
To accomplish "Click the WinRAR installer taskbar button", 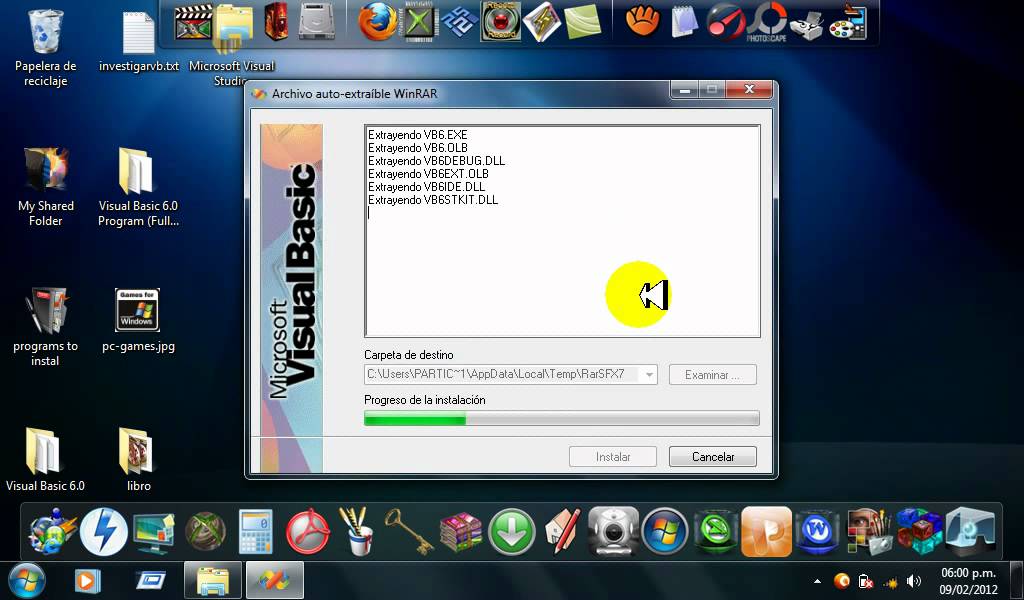I will [274, 580].
